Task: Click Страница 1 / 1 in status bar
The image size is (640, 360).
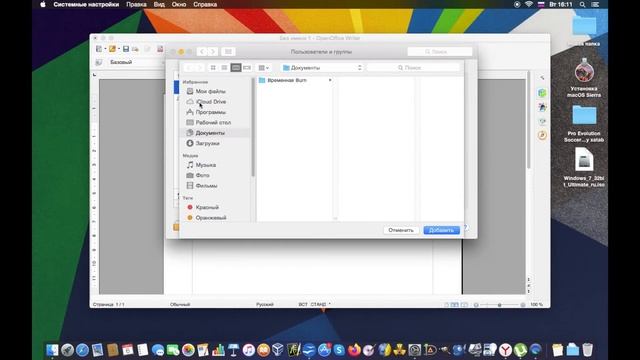Action: click(109, 304)
